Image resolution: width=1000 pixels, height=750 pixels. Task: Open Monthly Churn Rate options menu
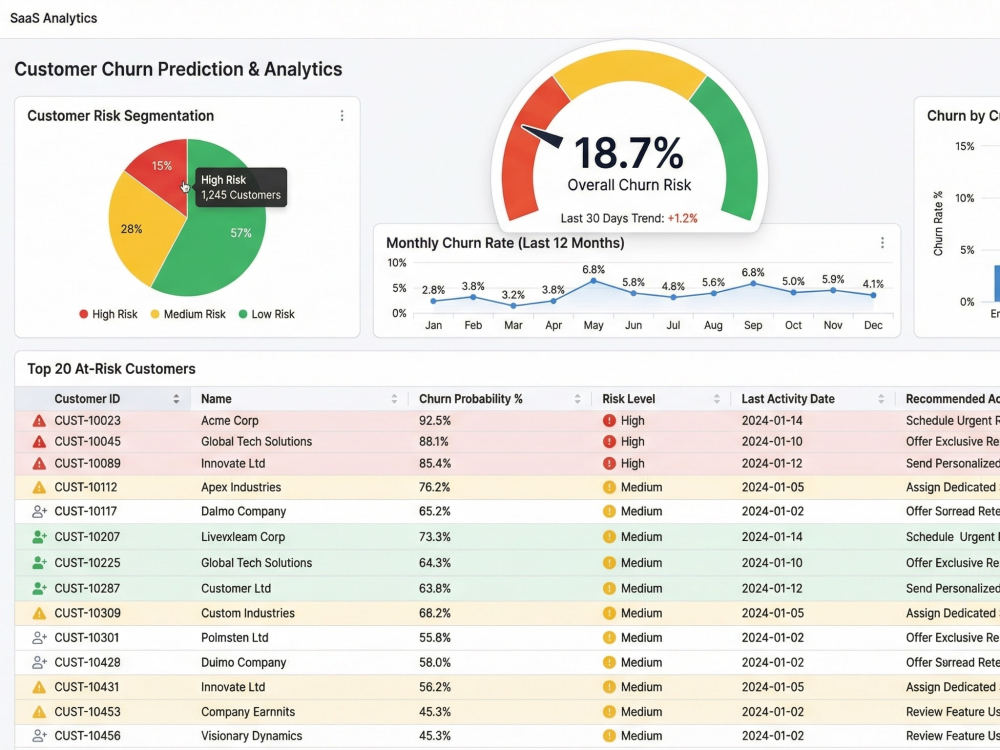click(x=882, y=243)
